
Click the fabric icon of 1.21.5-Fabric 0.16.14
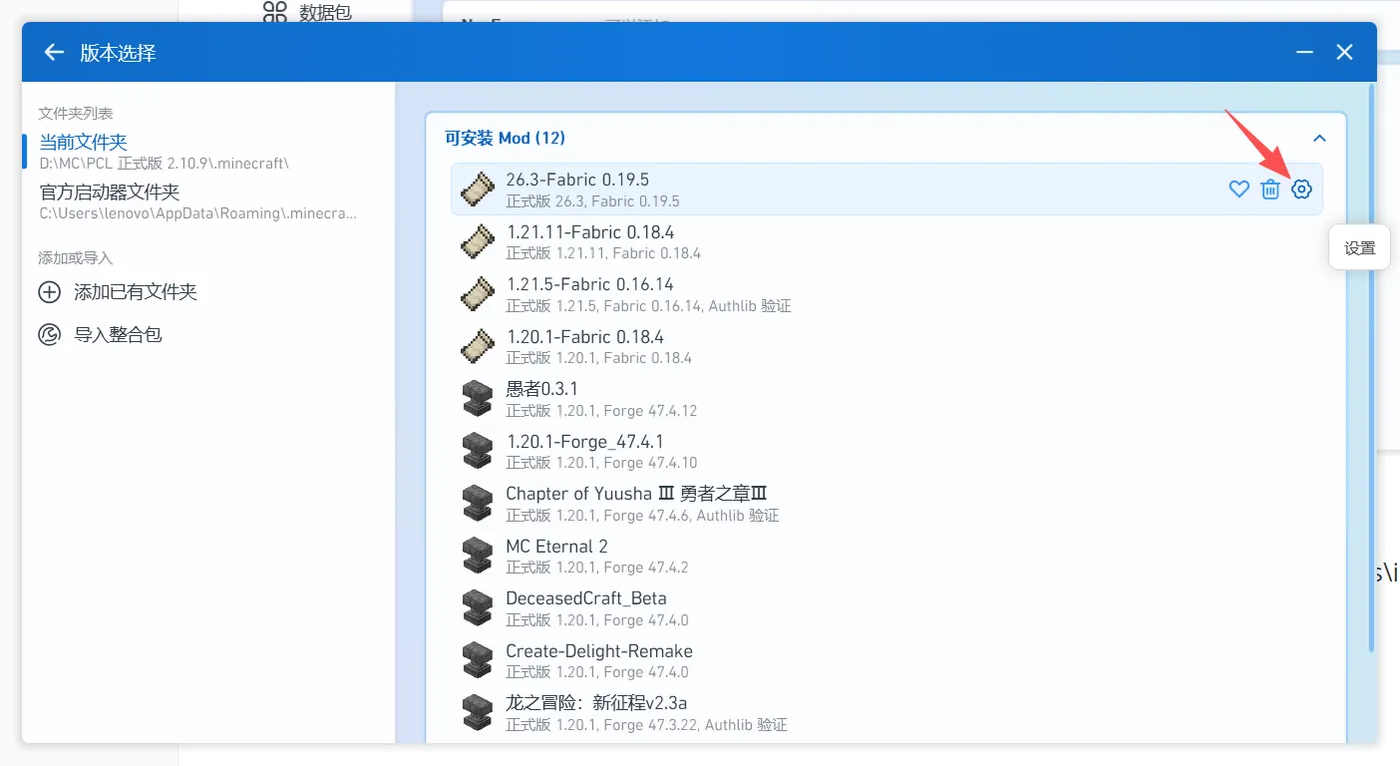coord(477,294)
